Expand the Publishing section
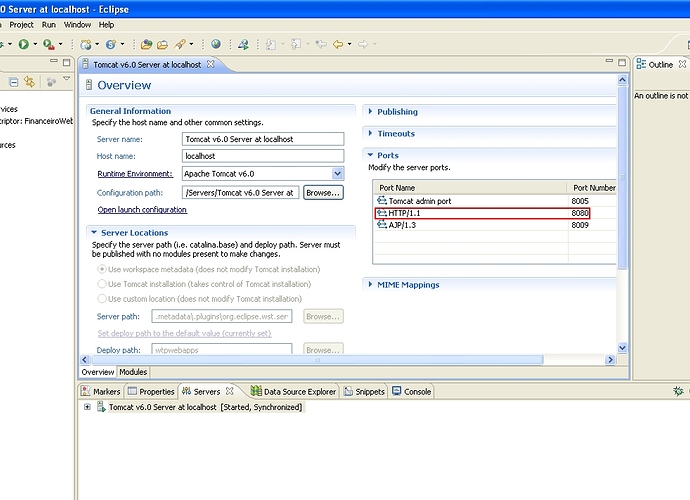 (x=370, y=111)
